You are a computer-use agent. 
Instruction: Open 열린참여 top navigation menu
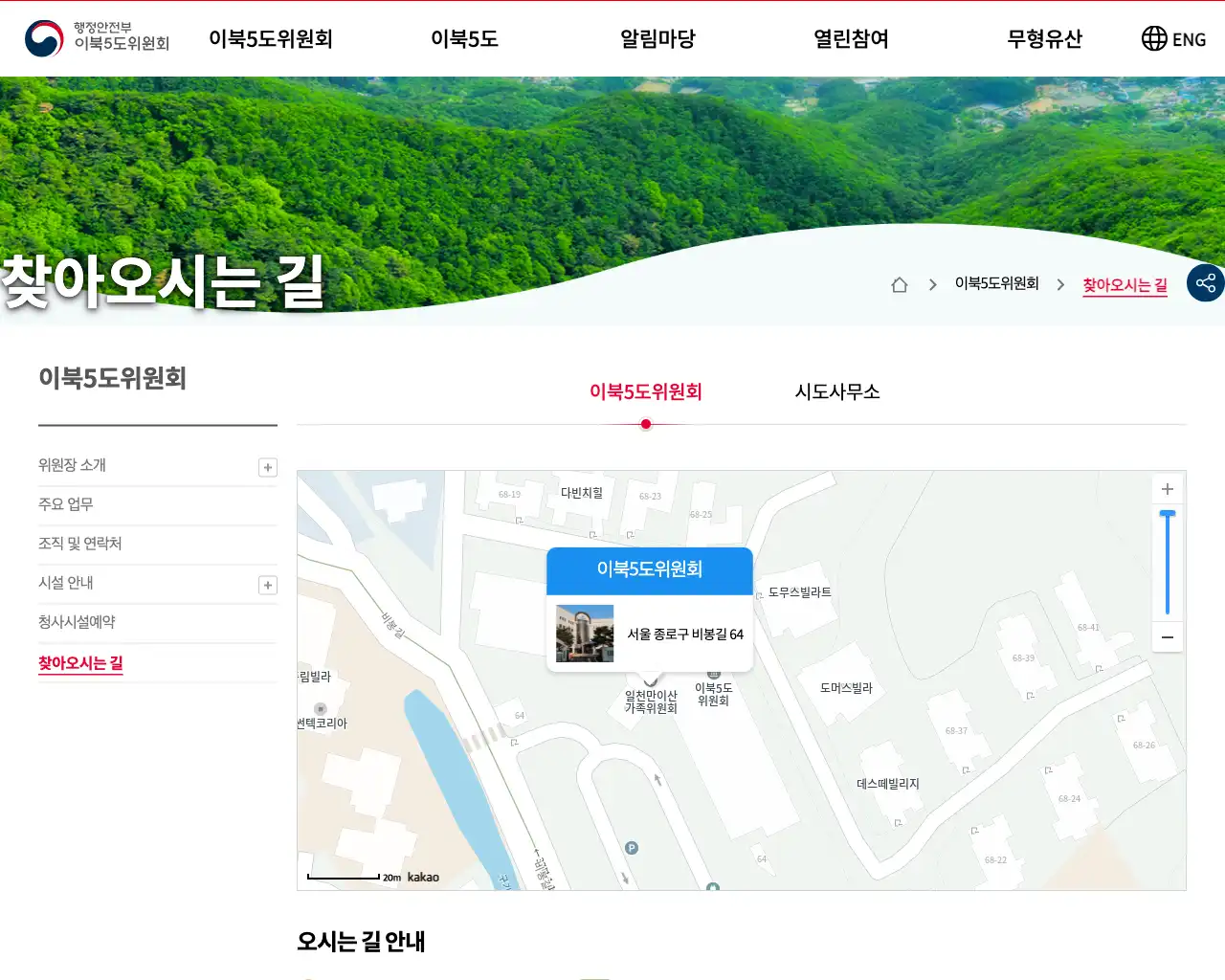tap(851, 38)
